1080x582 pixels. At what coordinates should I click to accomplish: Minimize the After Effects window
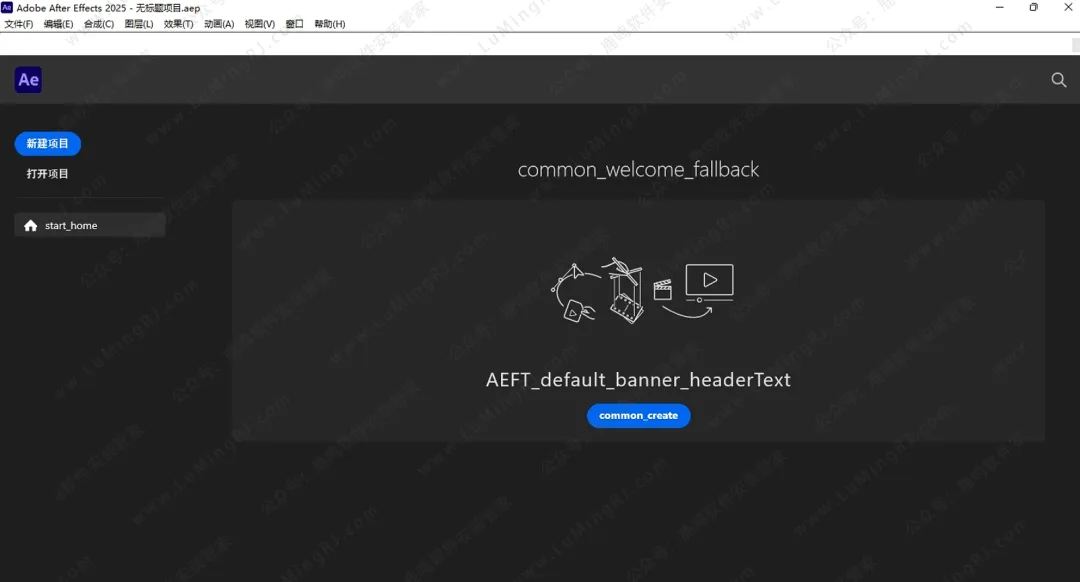point(999,8)
